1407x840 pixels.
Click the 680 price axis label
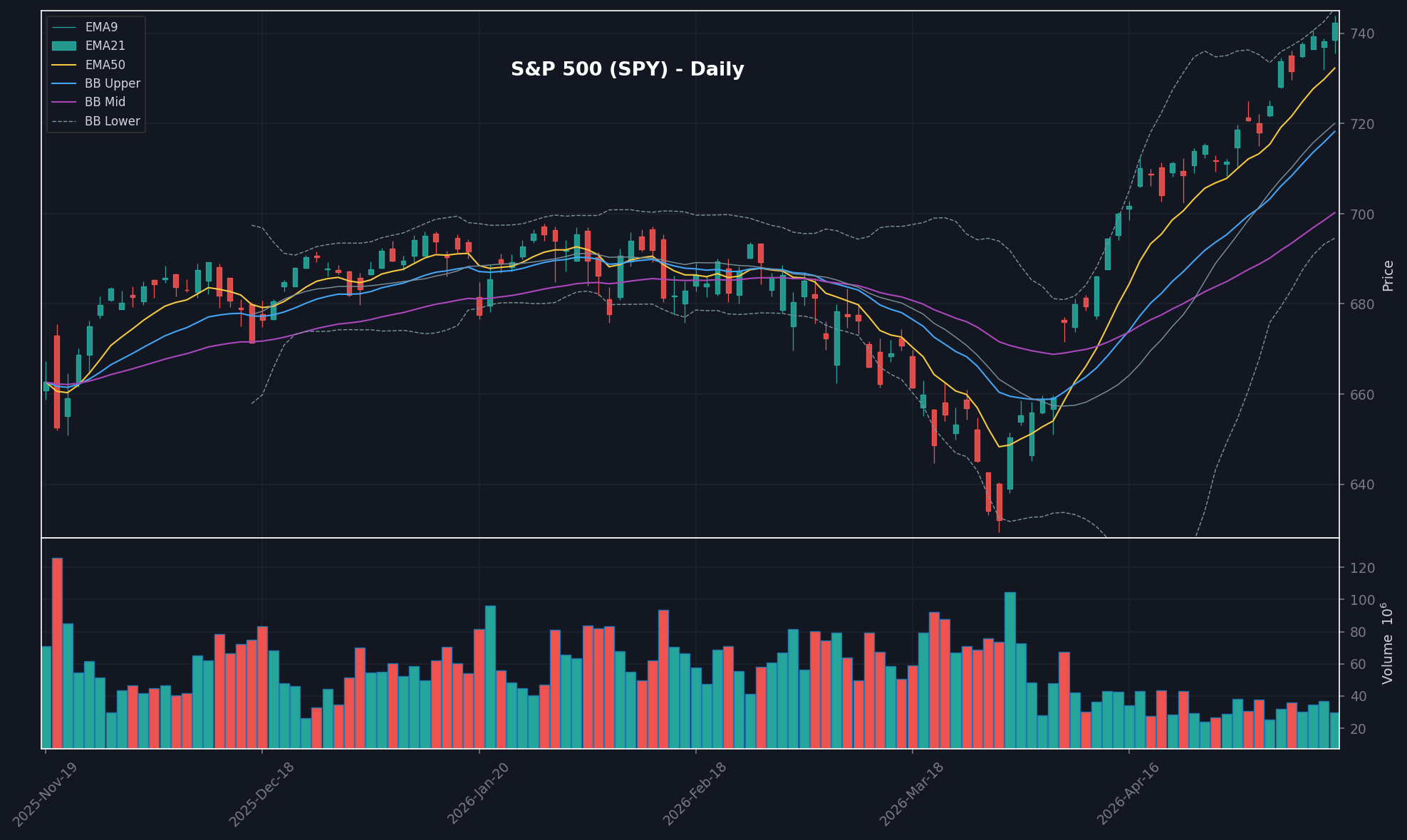pyautogui.click(x=1361, y=304)
